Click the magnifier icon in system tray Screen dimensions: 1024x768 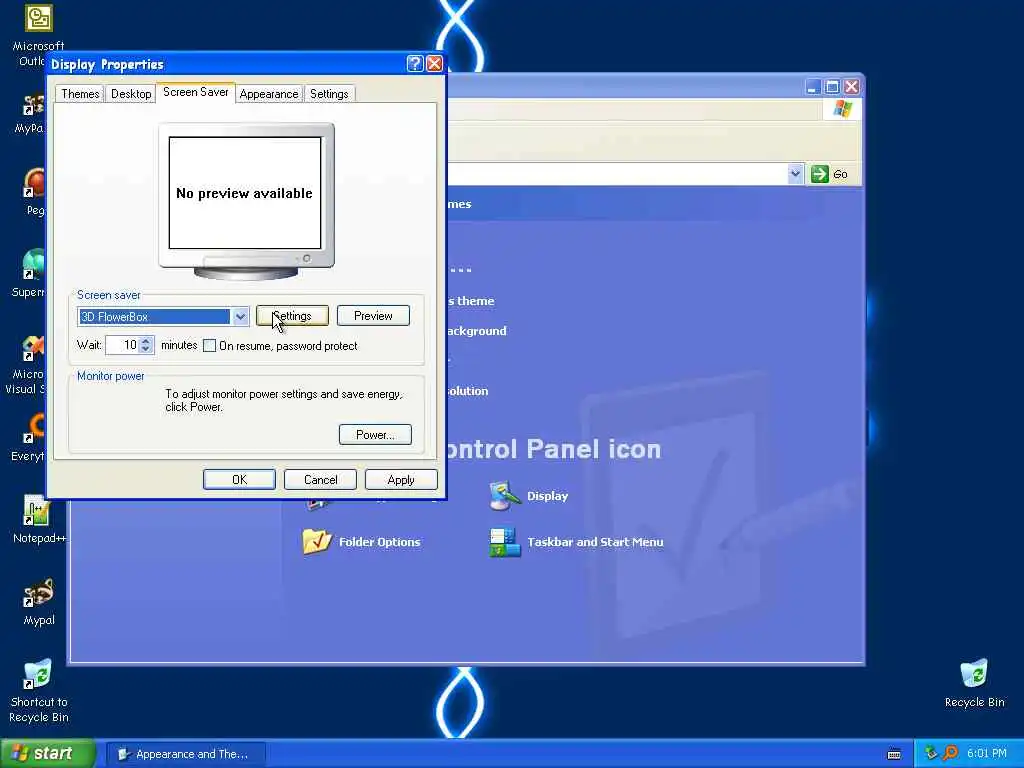tap(950, 753)
